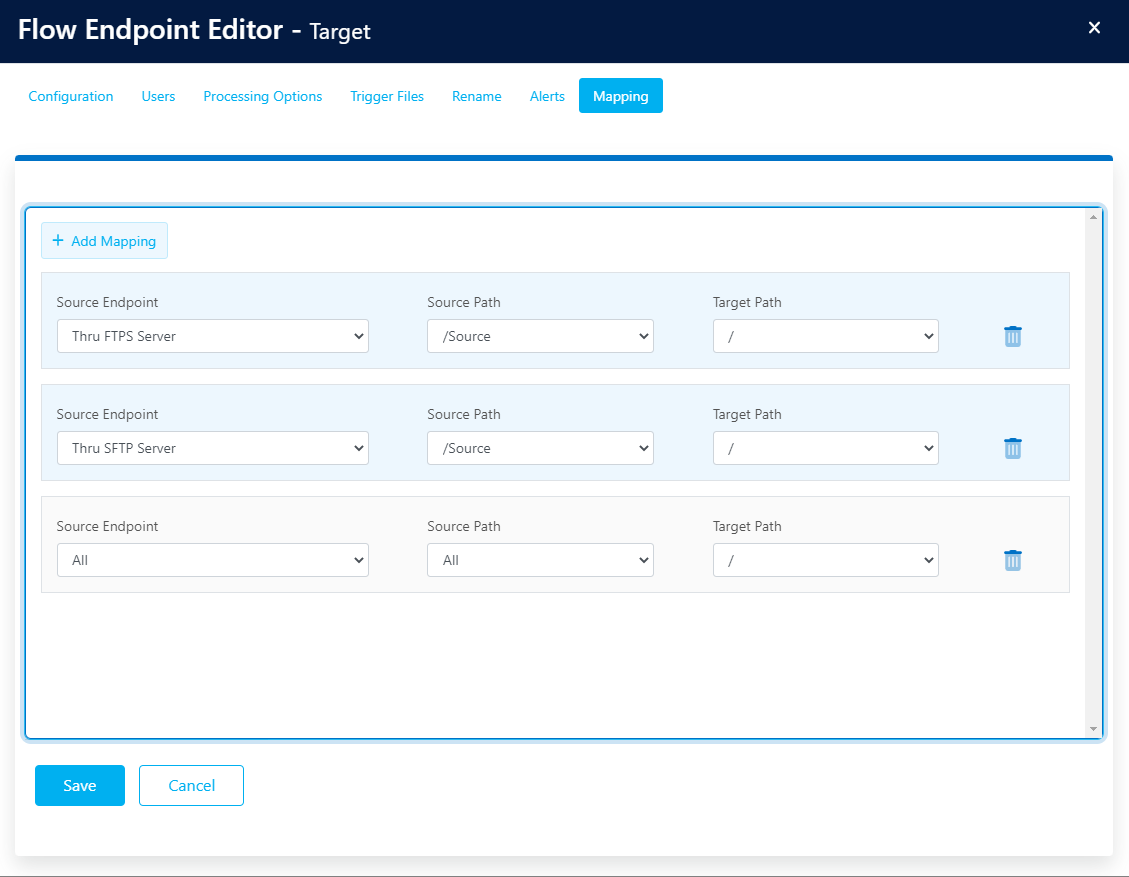Save the endpoint mapping changes
Image resolution: width=1129 pixels, height=877 pixels.
point(80,785)
